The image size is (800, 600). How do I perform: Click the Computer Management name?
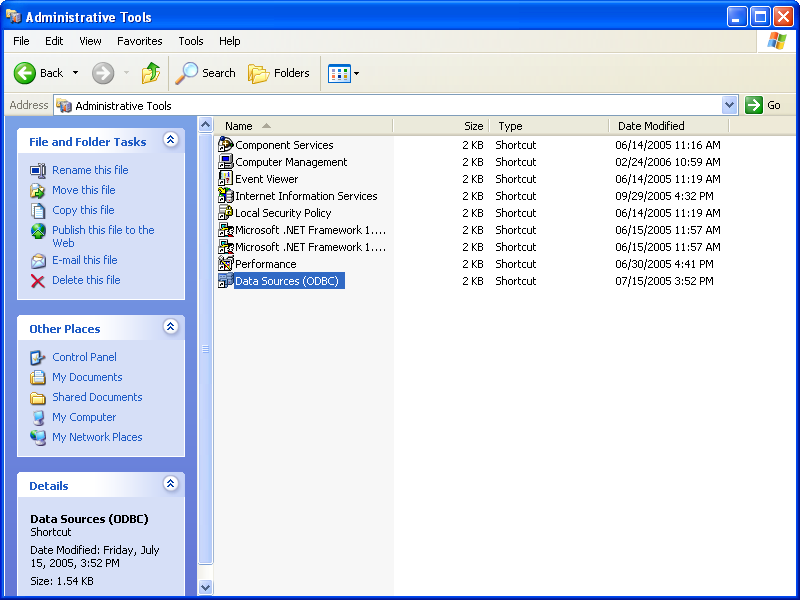[291, 162]
